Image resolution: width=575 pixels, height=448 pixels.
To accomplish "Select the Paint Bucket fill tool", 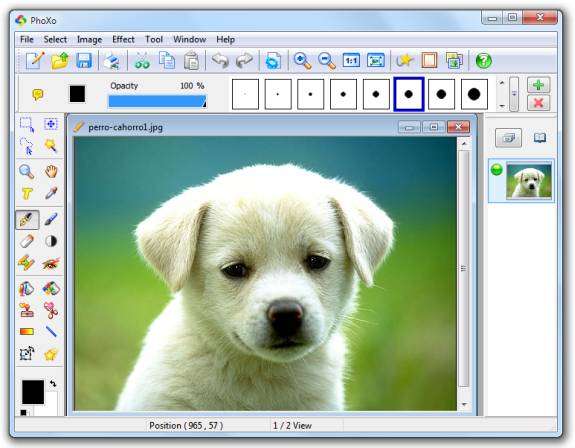I will pyautogui.click(x=27, y=289).
